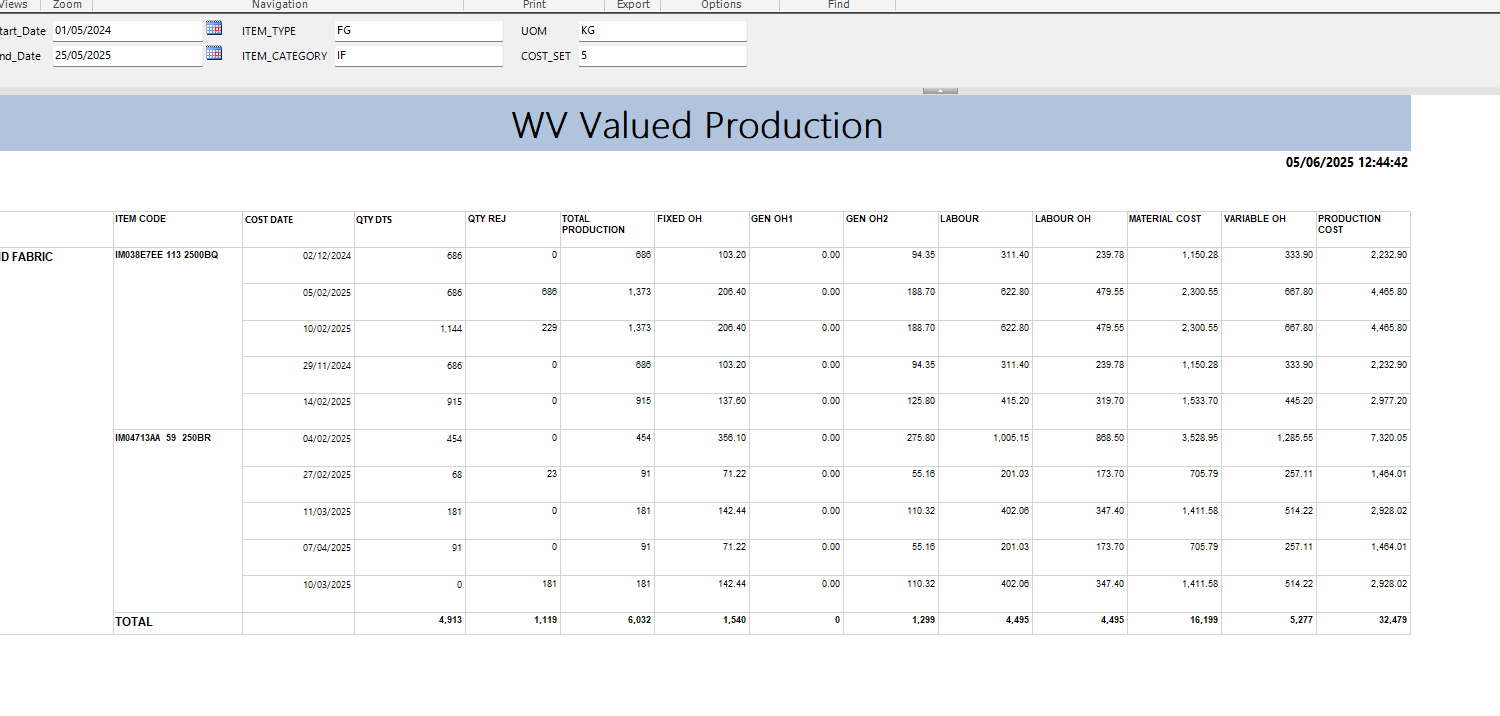Select the Options ribbon group label
This screenshot has width=1500, height=716.
(x=721, y=5)
